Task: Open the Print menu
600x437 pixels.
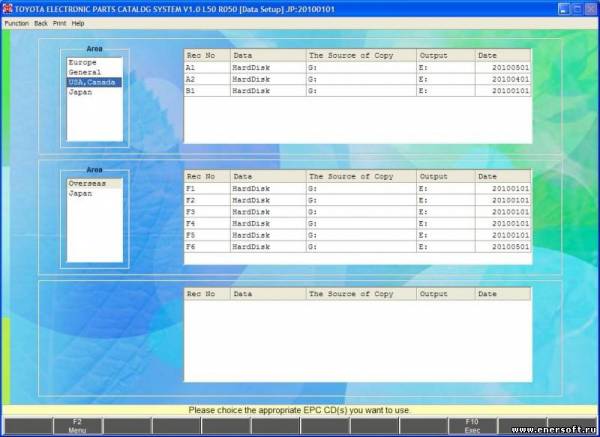Action: (x=59, y=23)
